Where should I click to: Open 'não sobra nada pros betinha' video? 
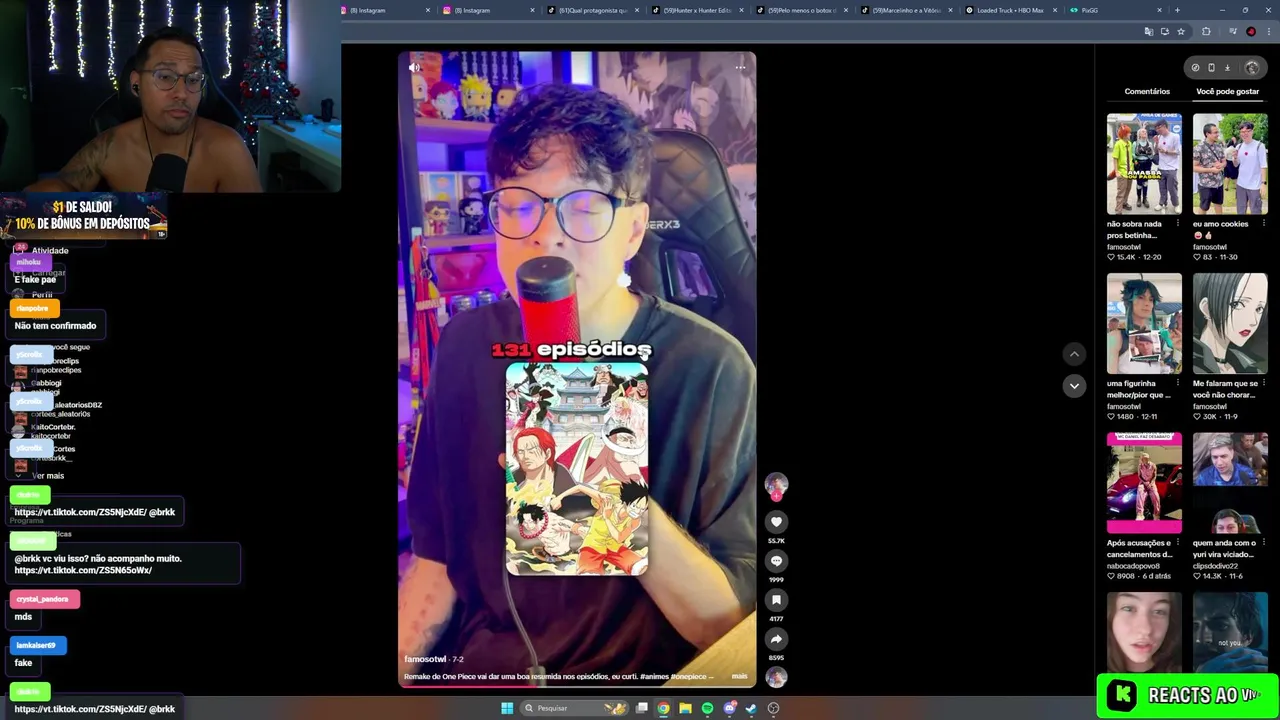point(1144,164)
